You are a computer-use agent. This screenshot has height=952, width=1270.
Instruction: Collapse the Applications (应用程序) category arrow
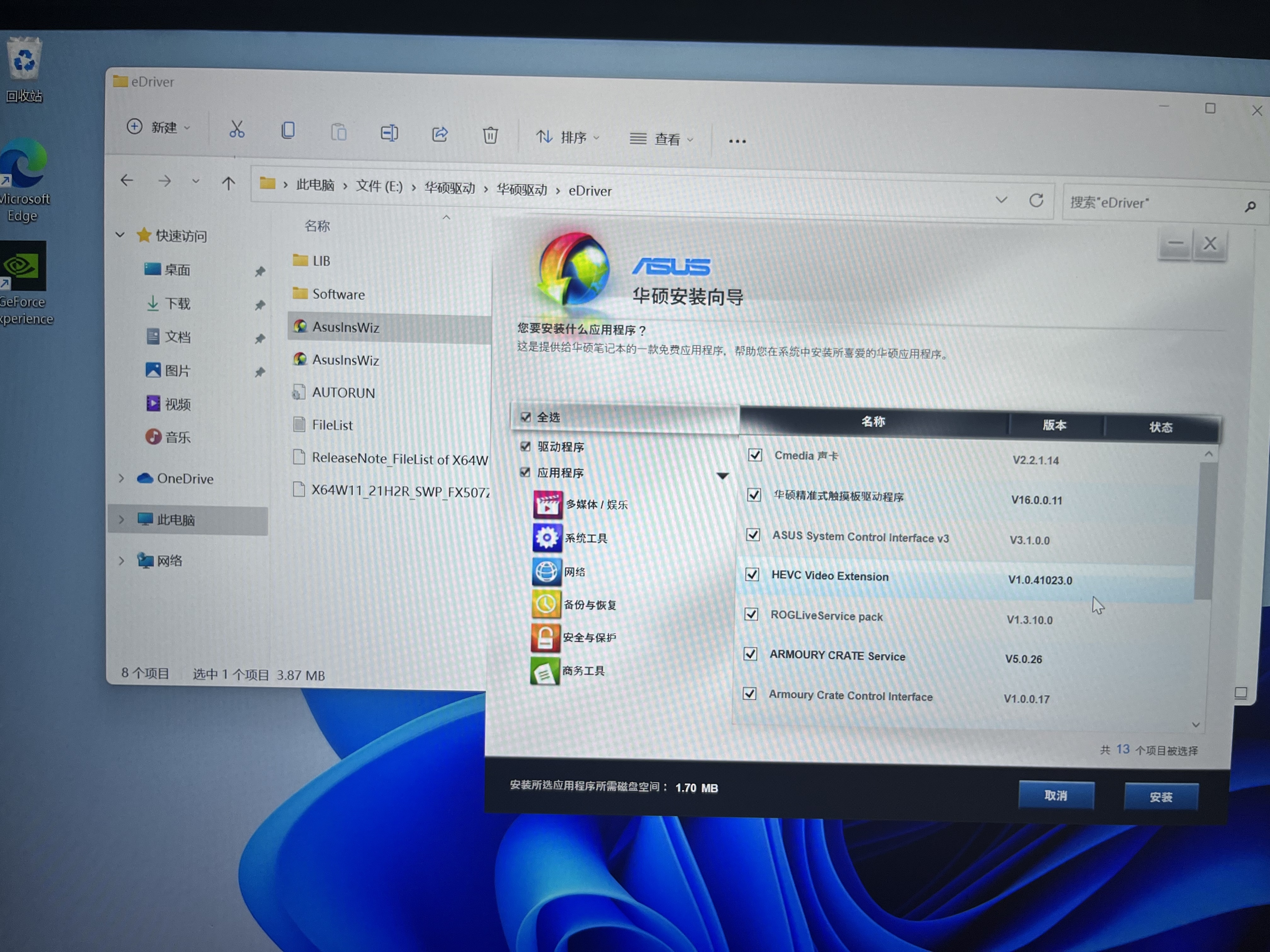[x=722, y=476]
